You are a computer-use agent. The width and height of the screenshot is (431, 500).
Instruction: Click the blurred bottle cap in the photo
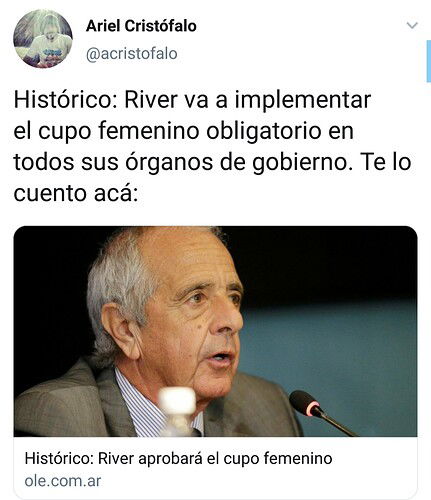point(177,398)
